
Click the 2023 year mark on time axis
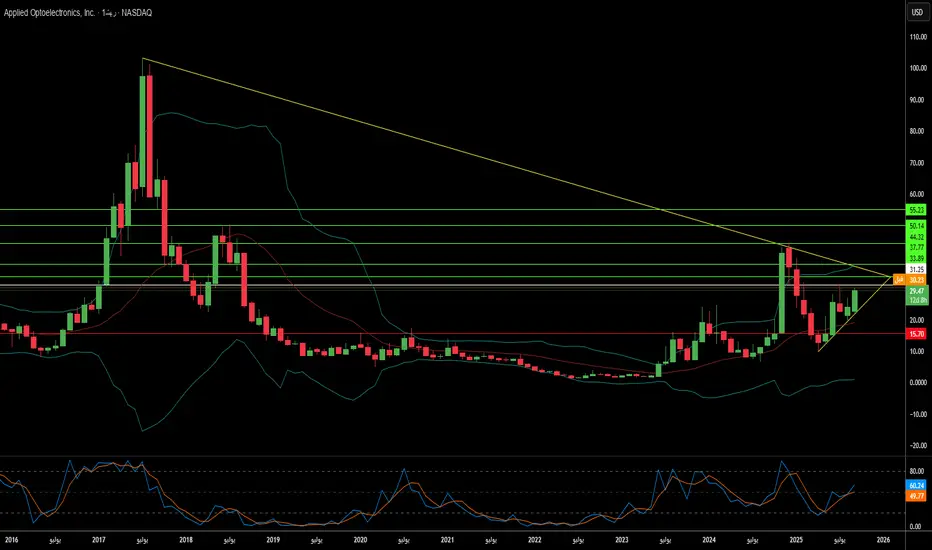pyautogui.click(x=622, y=540)
